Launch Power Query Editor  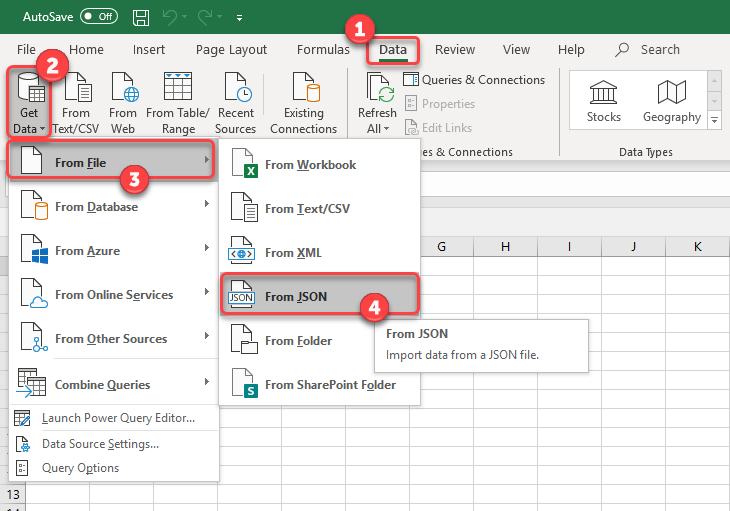(x=117, y=418)
